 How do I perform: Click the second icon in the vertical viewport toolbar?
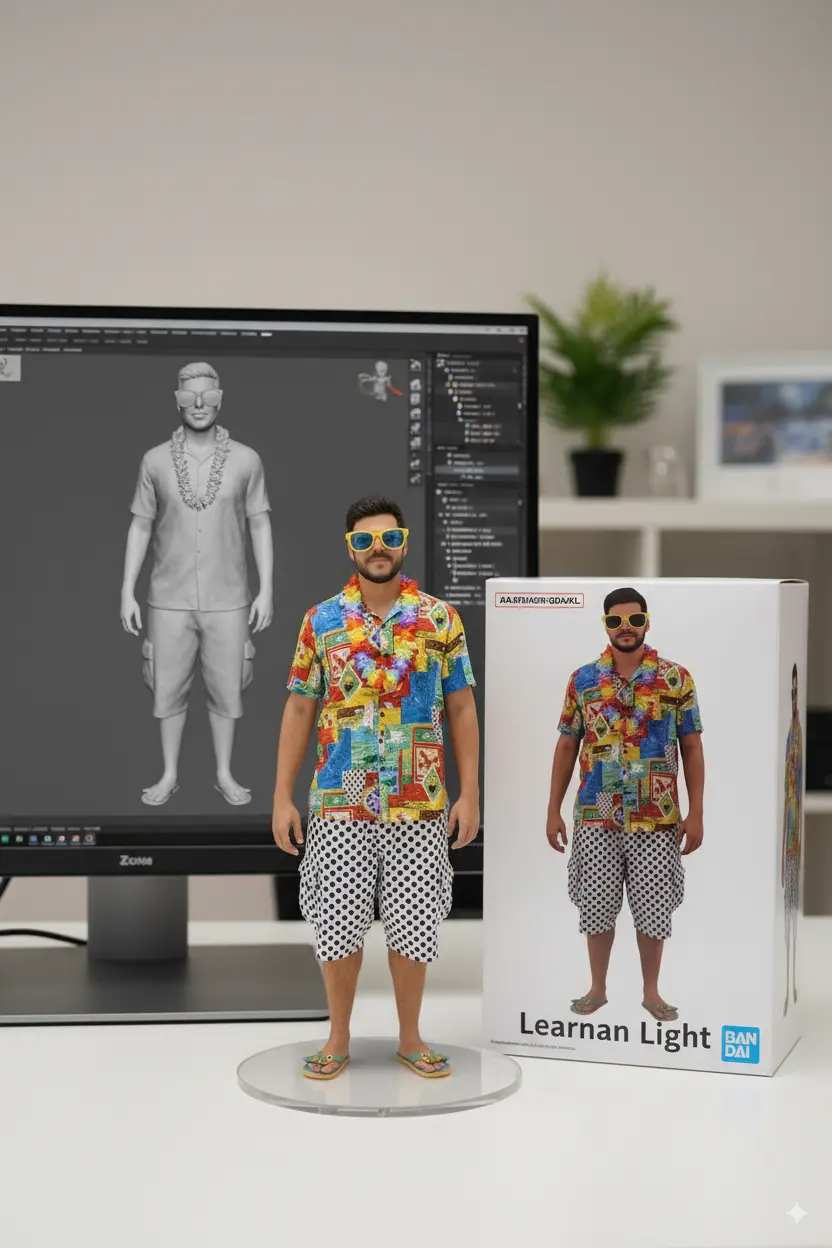pyautogui.click(x=415, y=384)
